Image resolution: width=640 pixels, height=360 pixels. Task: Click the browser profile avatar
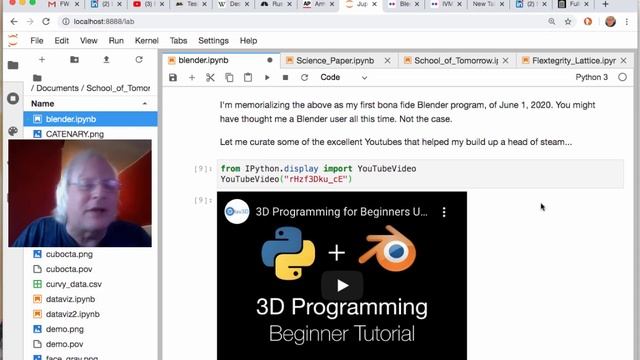pyautogui.click(x=610, y=22)
